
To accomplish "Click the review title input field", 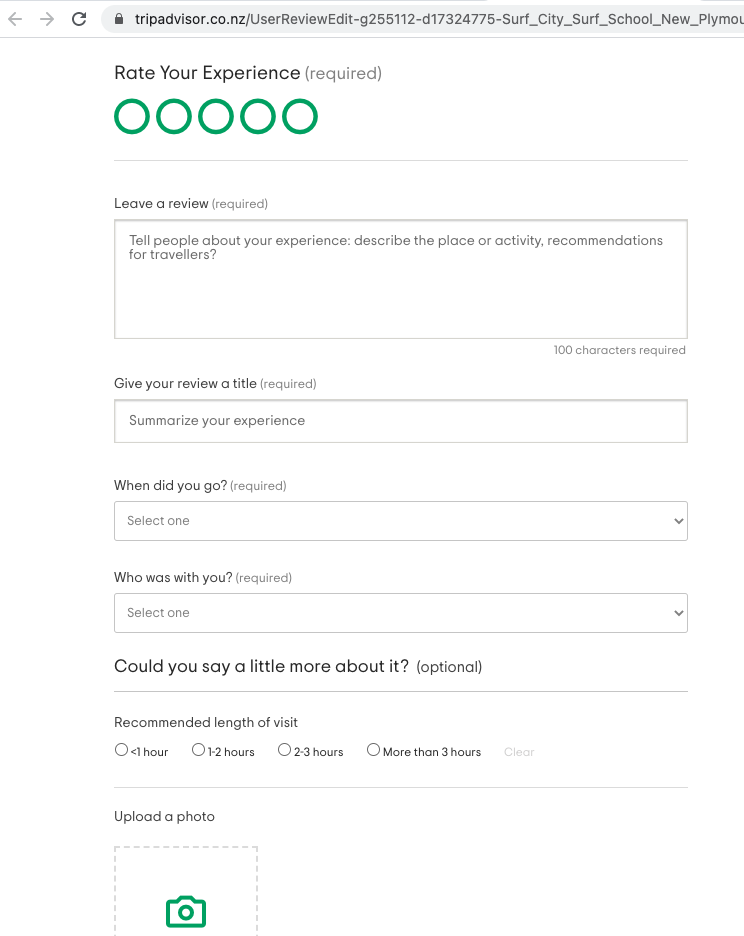I will 400,421.
